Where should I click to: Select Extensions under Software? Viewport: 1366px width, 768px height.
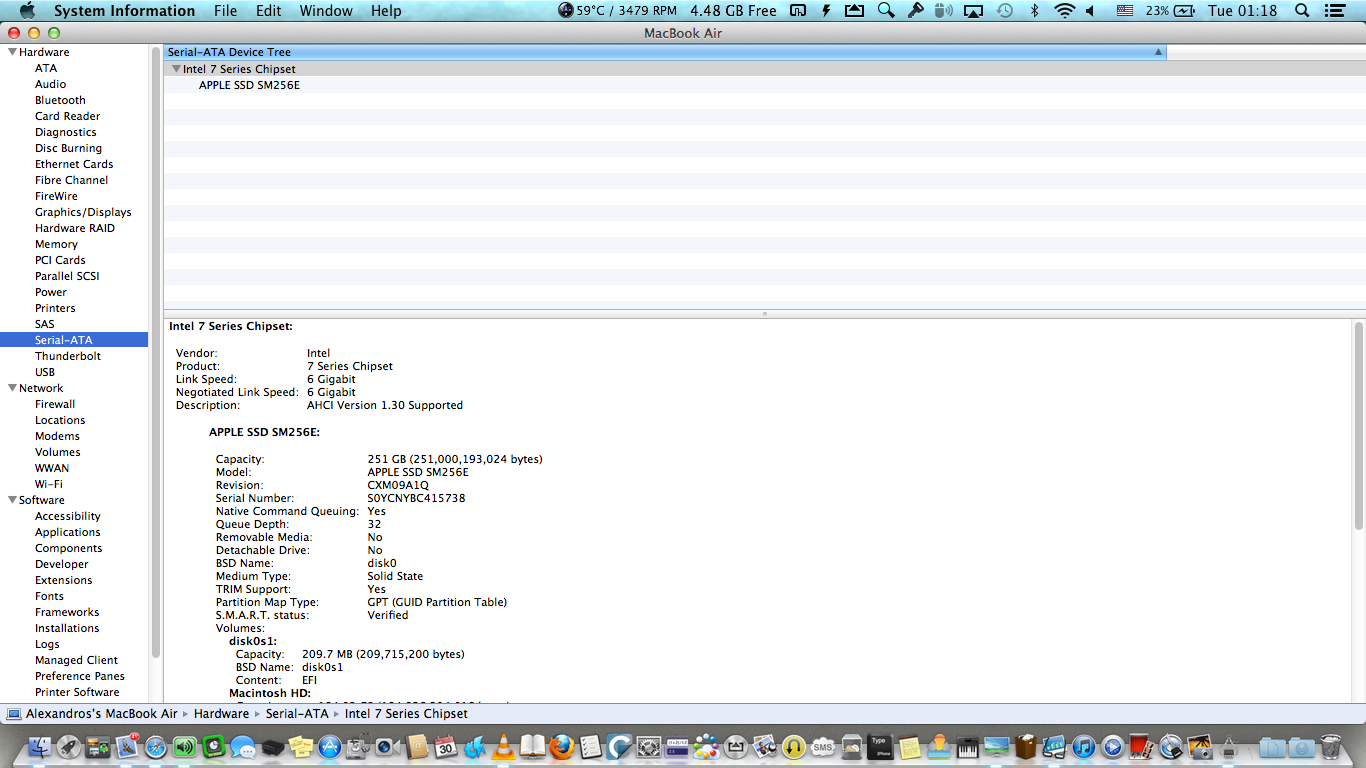click(x=63, y=580)
